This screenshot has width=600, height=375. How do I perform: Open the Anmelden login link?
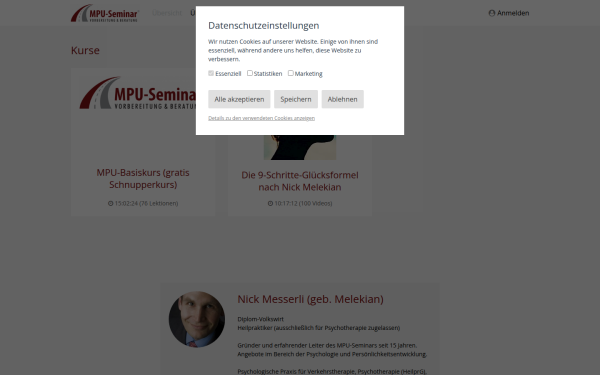(509, 13)
